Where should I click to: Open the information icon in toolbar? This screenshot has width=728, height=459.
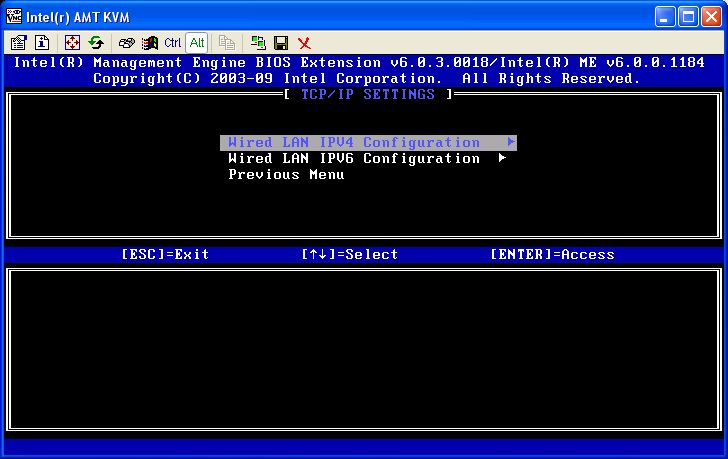tap(42, 43)
